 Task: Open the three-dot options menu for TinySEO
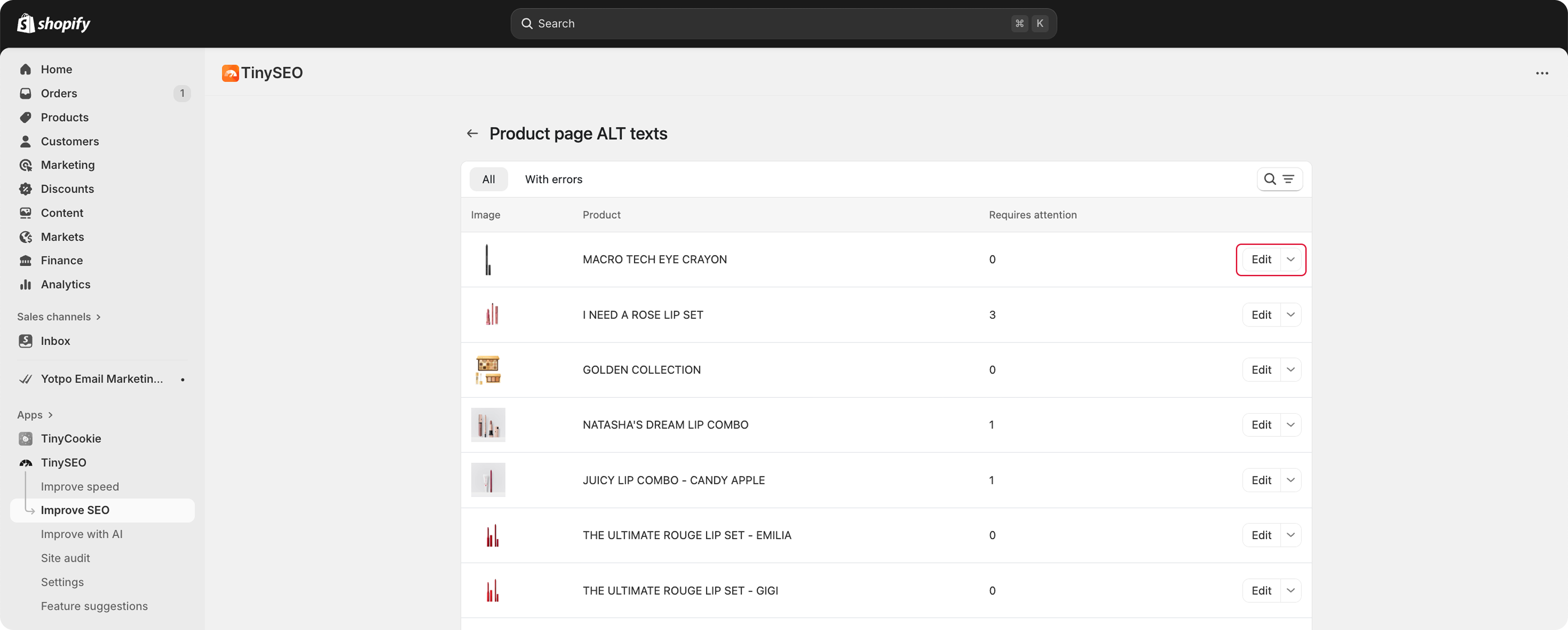1543,73
